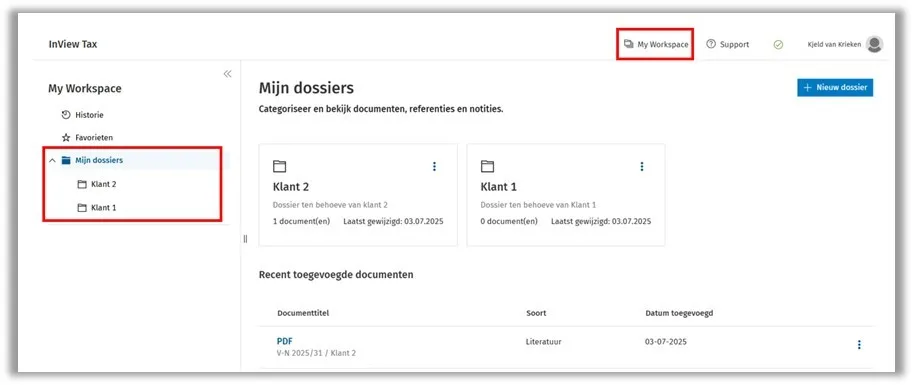
Task: Click the InView Tax logo text
Action: (x=73, y=44)
